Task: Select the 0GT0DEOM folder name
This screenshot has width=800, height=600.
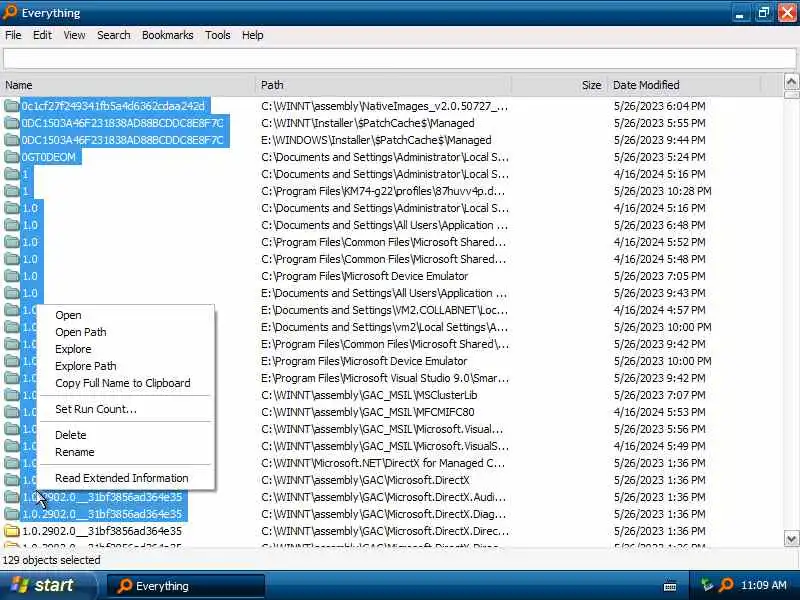Action: [48, 157]
